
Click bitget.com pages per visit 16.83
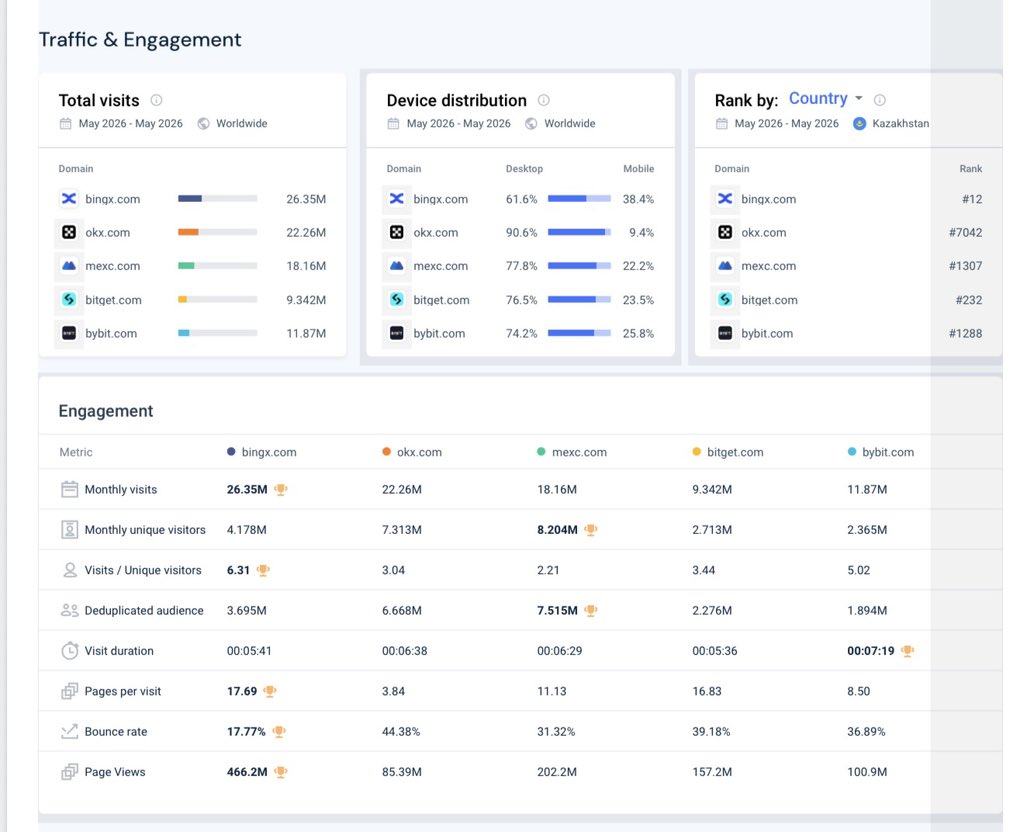[x=707, y=691]
